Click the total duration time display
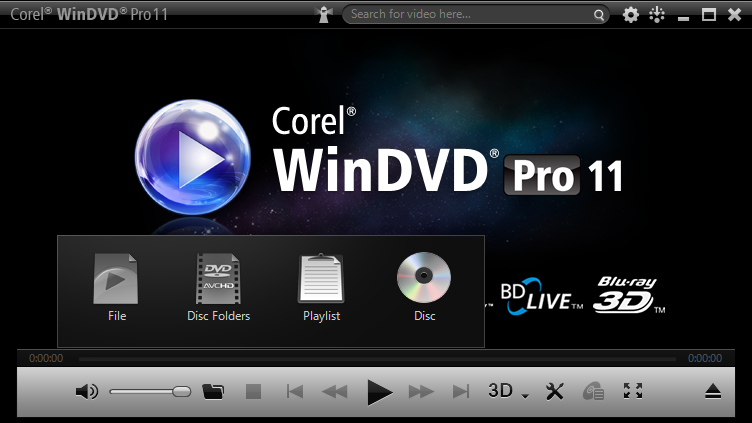Screen dimensions: 752x423 click(705, 358)
